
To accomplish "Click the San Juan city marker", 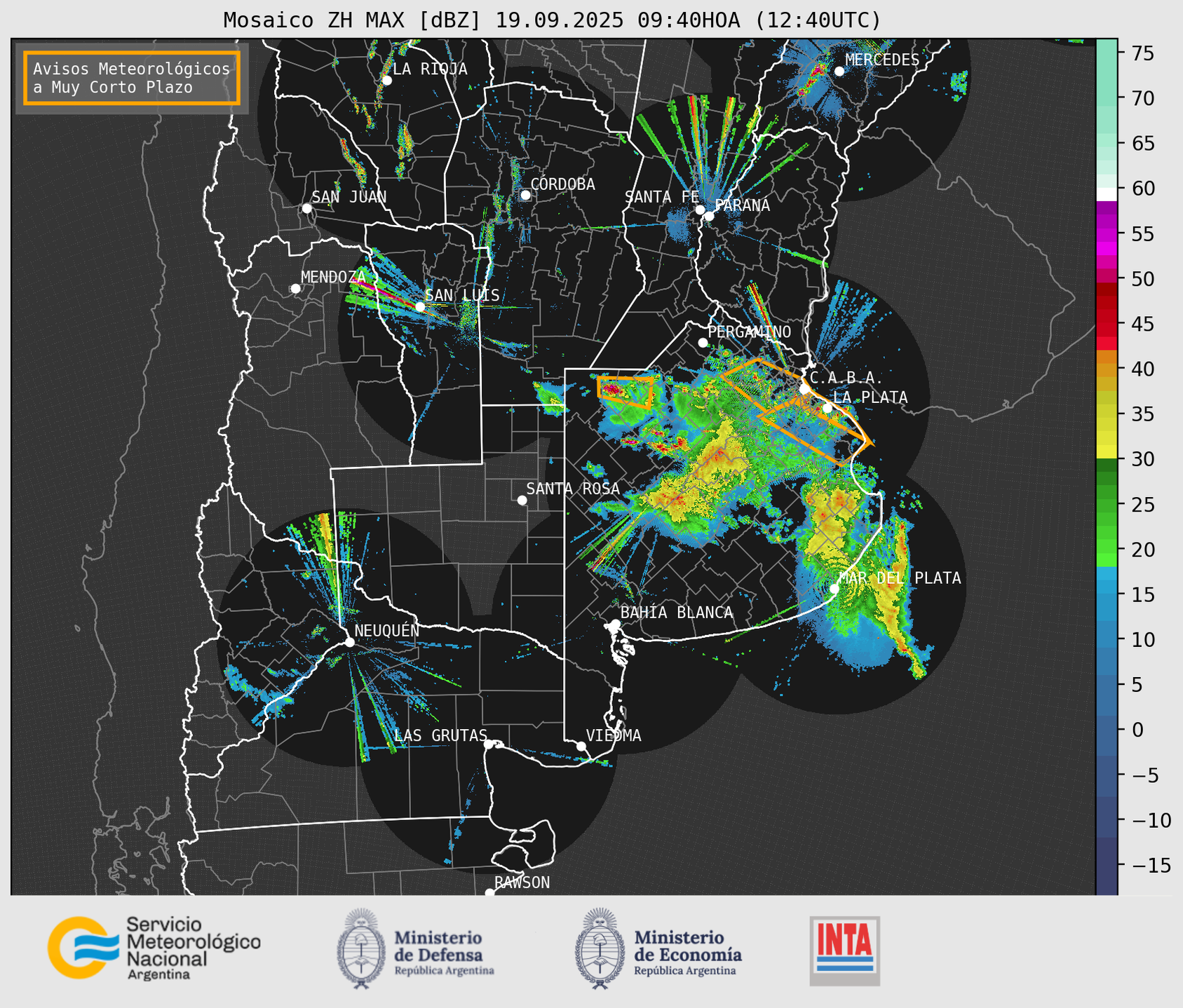I will [x=306, y=208].
